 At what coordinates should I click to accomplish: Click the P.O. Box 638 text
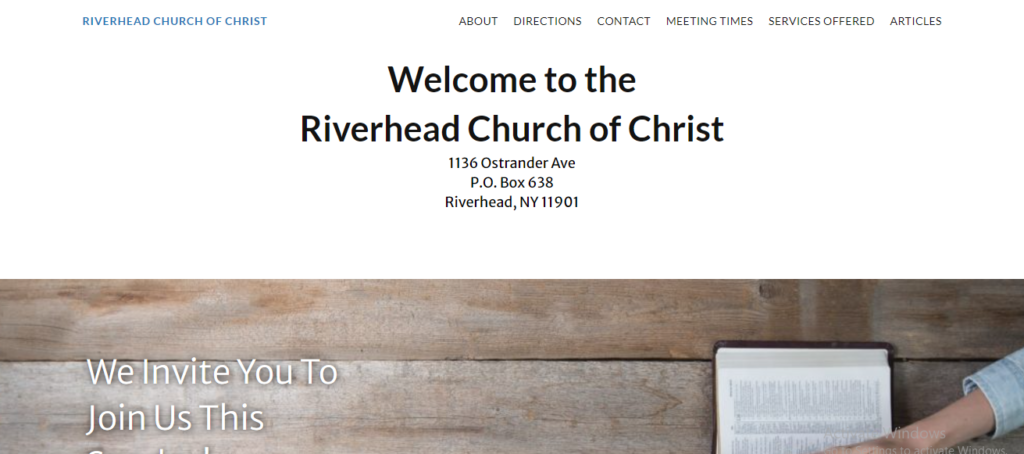click(511, 182)
